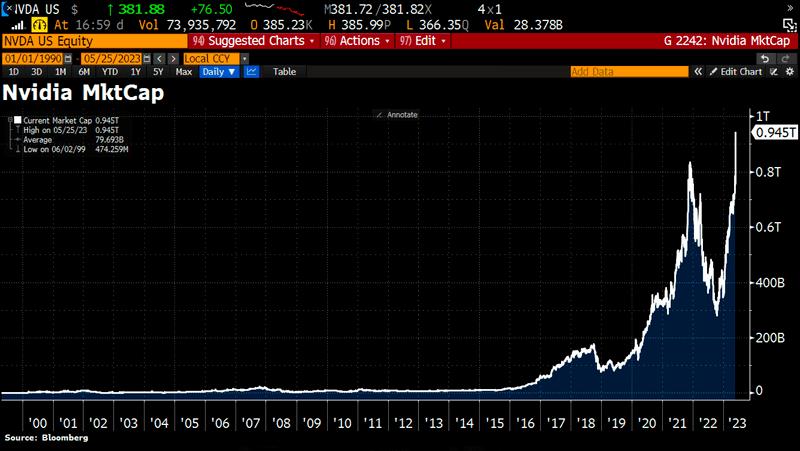Open the Suggested Charts dropdown

[254, 41]
